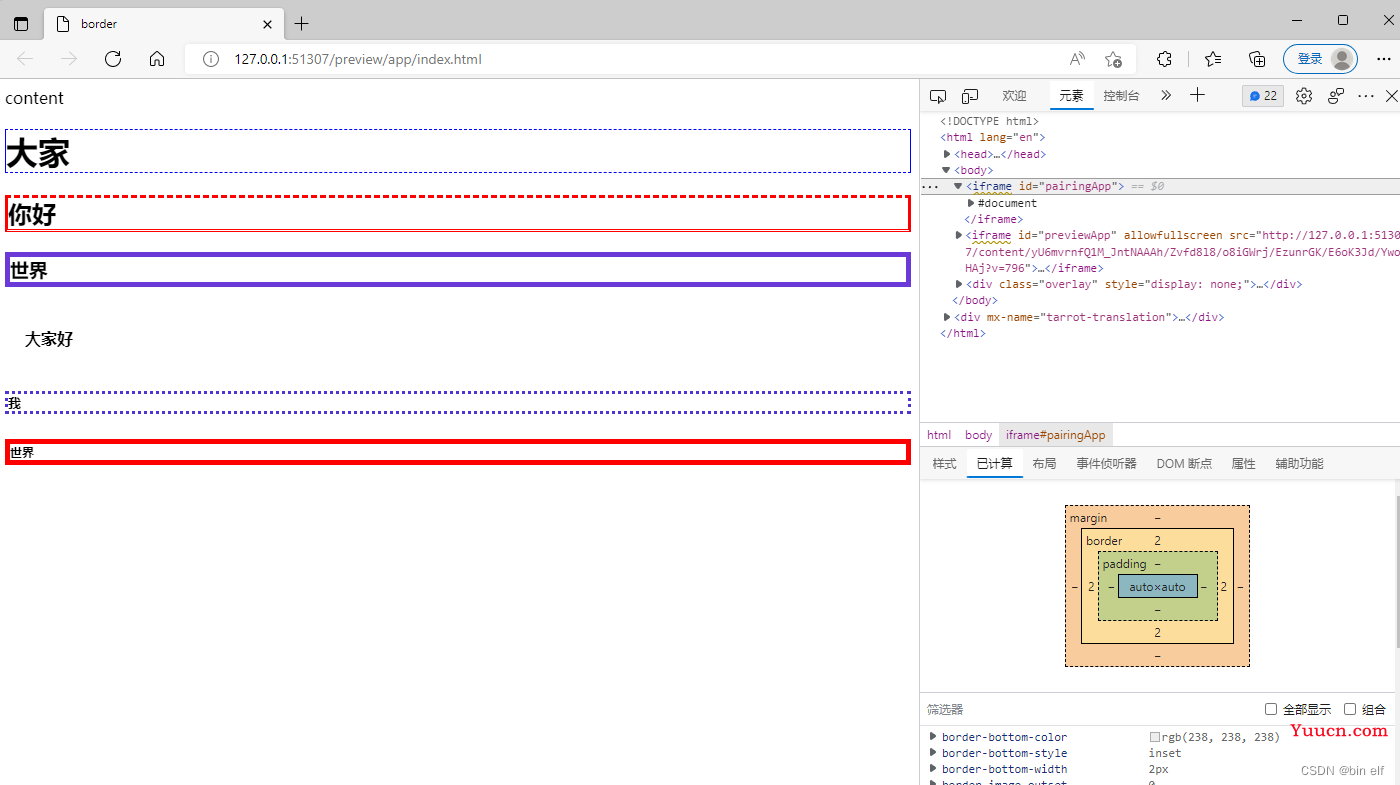Open the 22 issues badge

pyautogui.click(x=1263, y=96)
